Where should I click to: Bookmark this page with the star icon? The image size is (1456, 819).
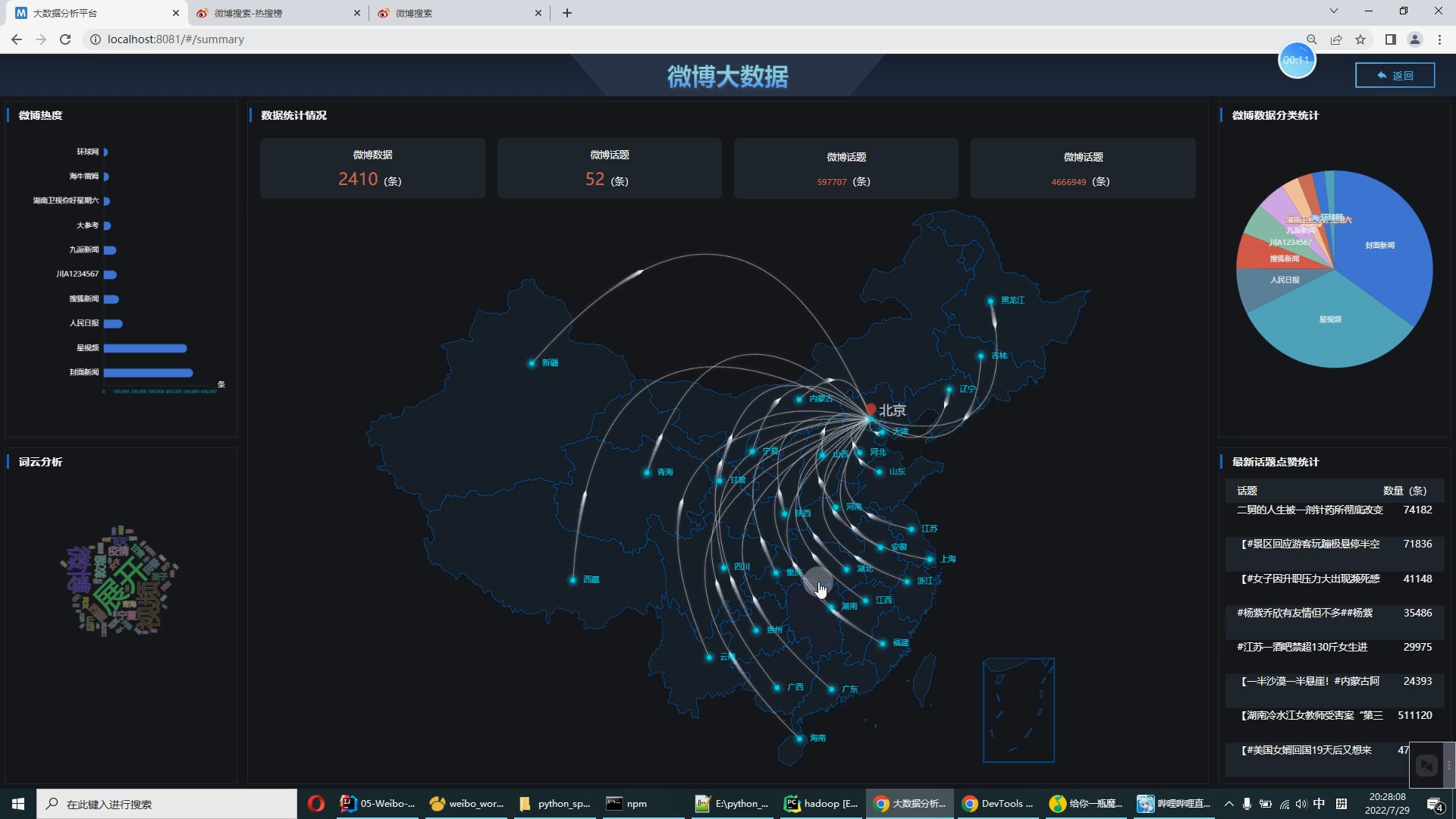pyautogui.click(x=1360, y=39)
